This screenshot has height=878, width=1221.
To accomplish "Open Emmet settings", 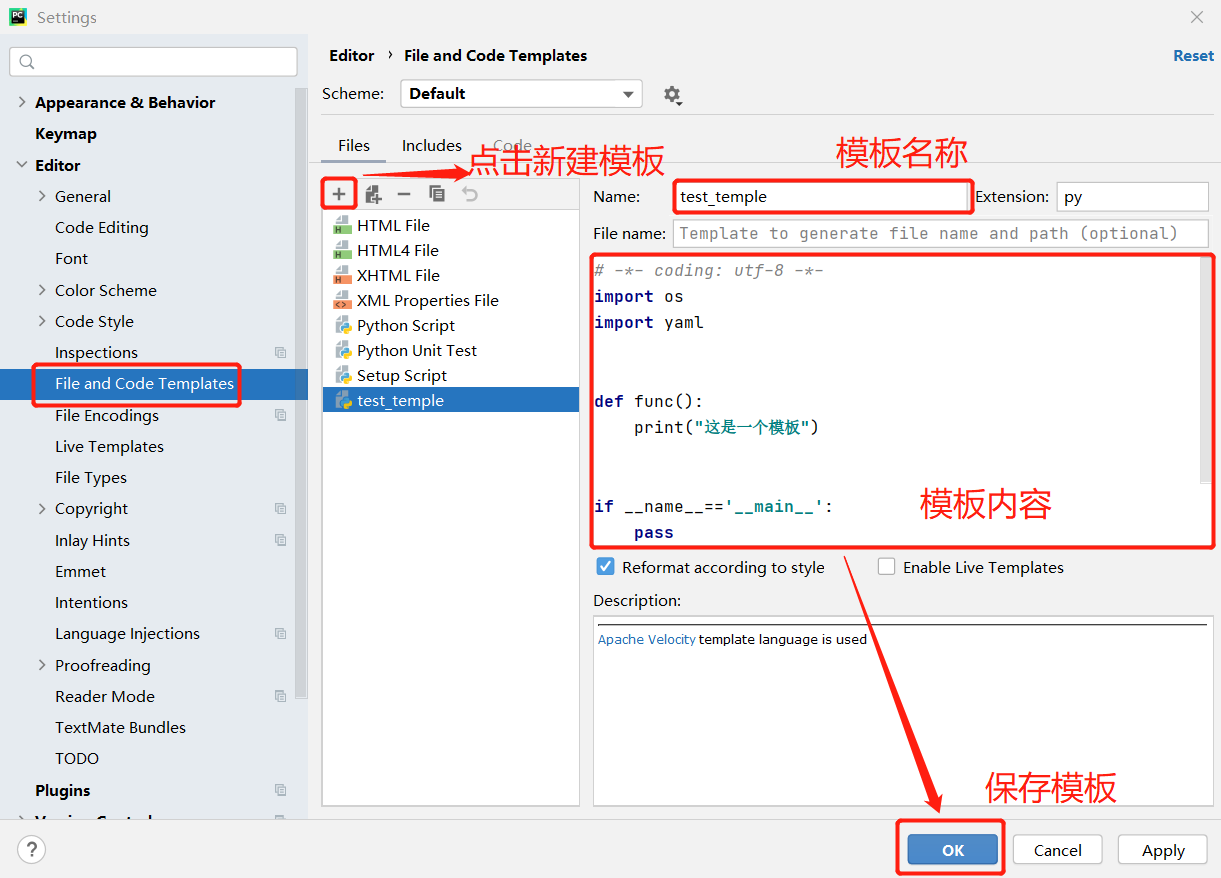I will (x=80, y=572).
